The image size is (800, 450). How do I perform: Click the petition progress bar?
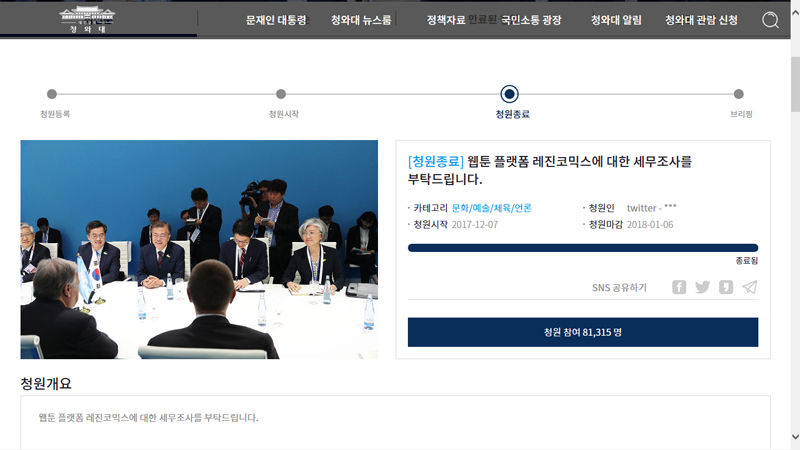click(x=583, y=248)
